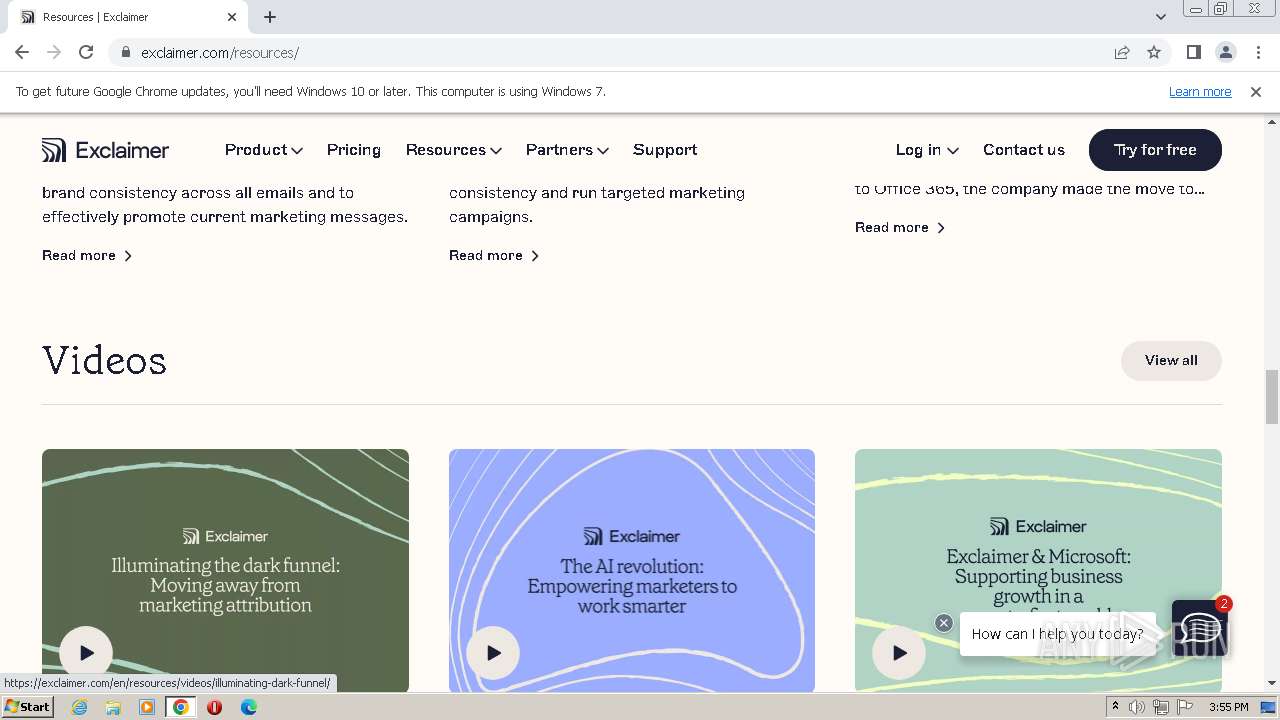Open Opera from taskbar
Image resolution: width=1280 pixels, height=720 pixels.
point(214,707)
